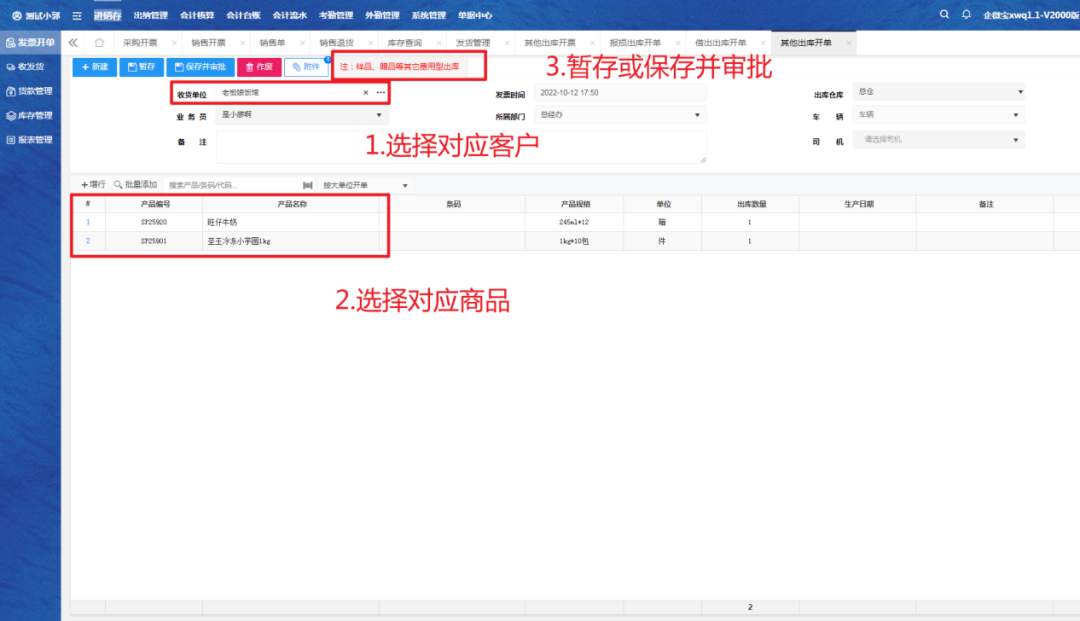The width and height of the screenshot is (1080, 621).
Task: Click the barcode scan icon
Action: tap(307, 185)
